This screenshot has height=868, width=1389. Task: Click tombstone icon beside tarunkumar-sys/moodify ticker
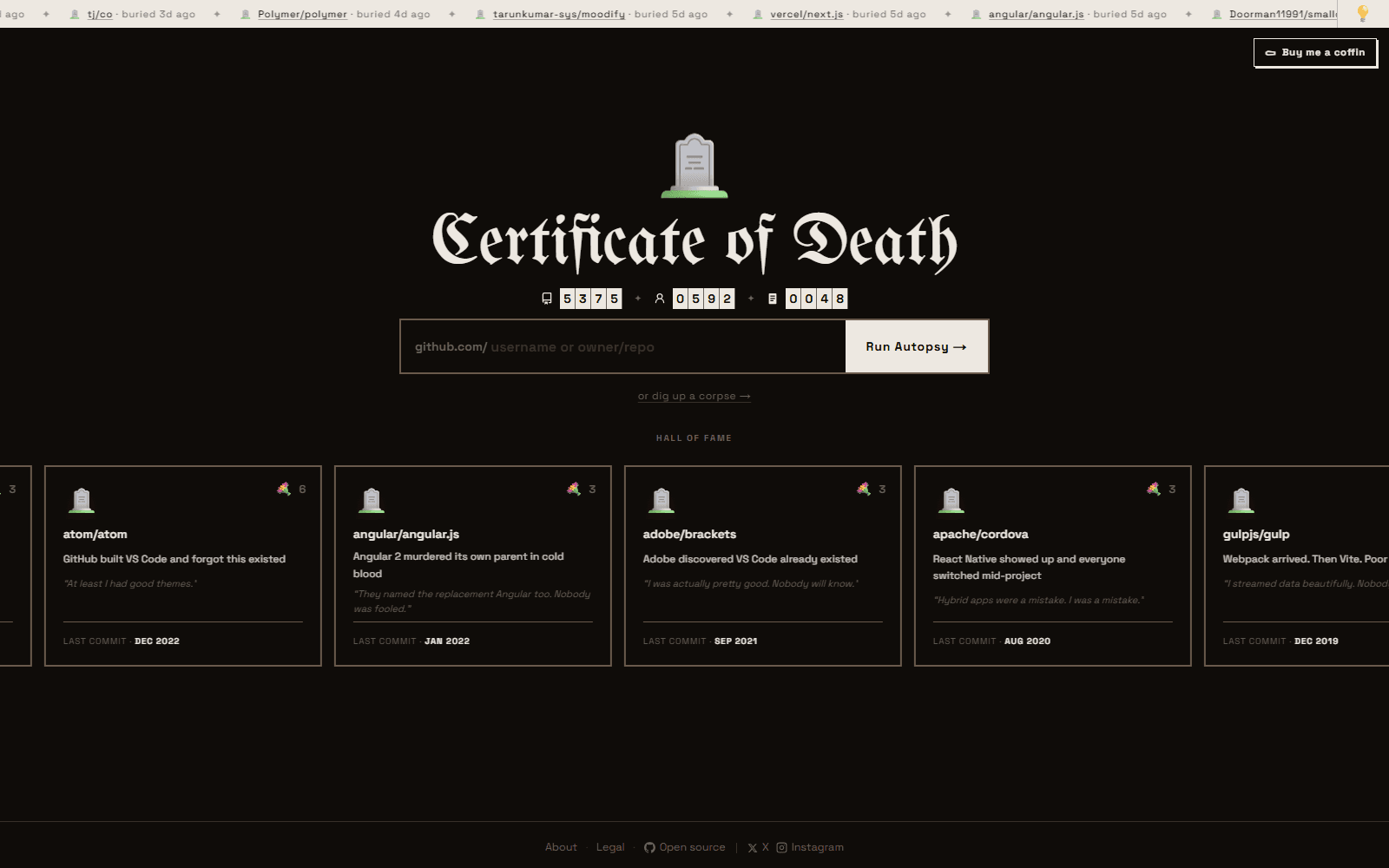click(481, 14)
